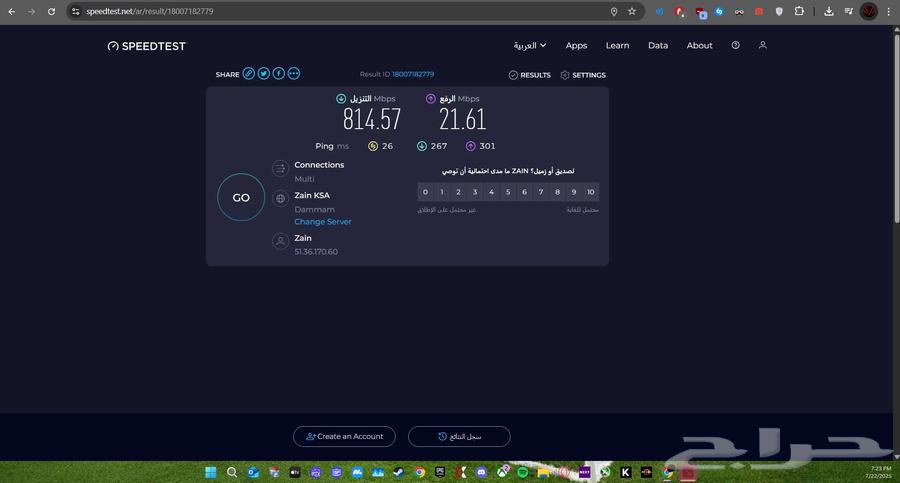Viewport: 900px width, 483px height.
Task: Open the Shazam extension icon
Action: pos(719,11)
